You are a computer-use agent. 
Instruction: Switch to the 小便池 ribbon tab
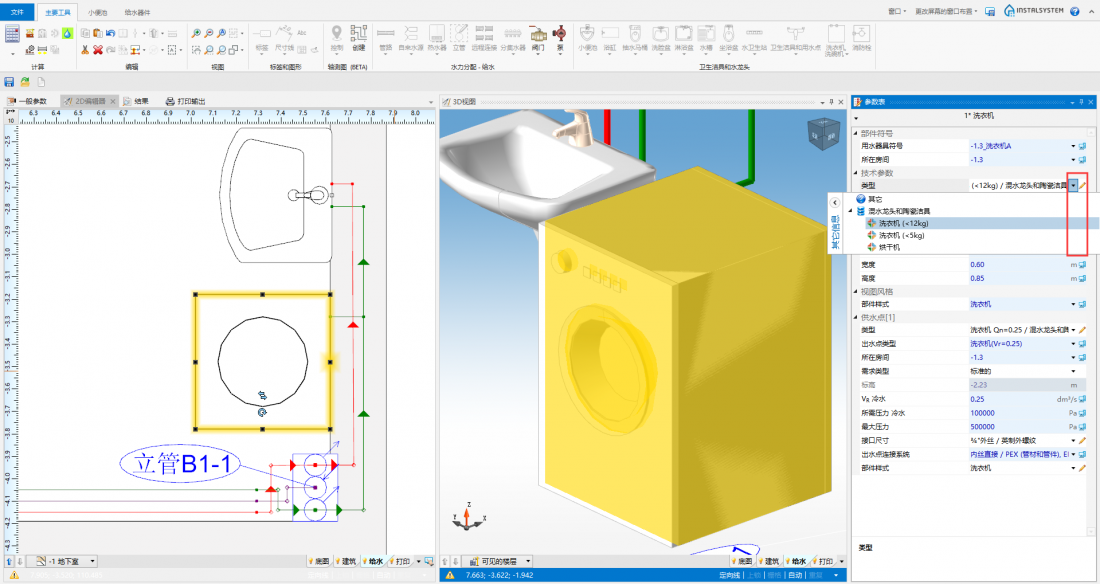pos(98,12)
